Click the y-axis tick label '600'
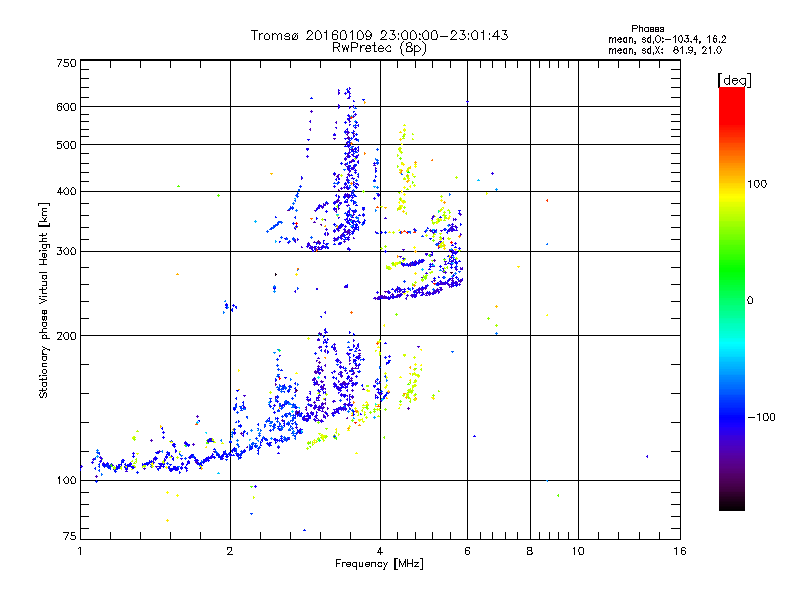800x600 pixels. pos(66,107)
